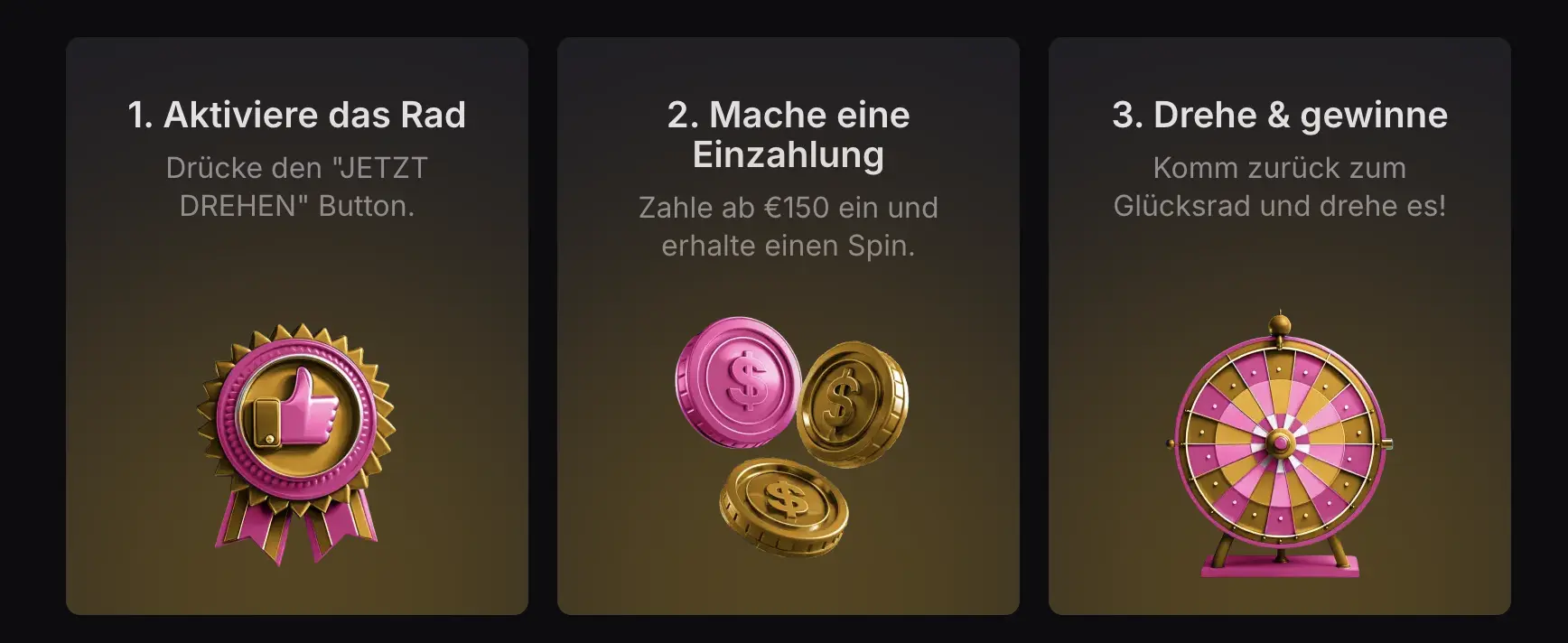Screen dimensions: 1568x643
Task: Click the pink and gold fortune wheel
Action: 1280,445
